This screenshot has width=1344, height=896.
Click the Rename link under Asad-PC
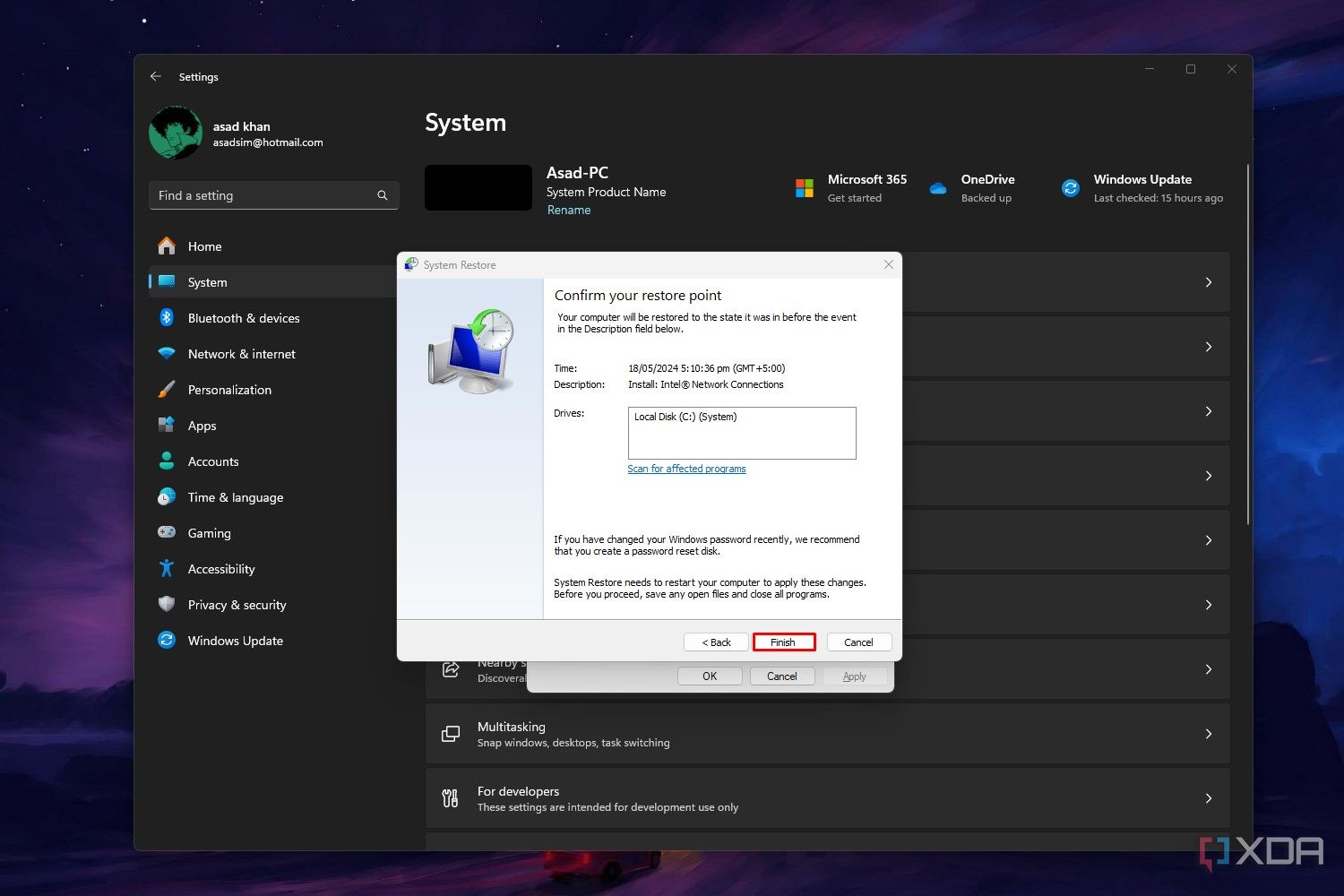point(569,210)
